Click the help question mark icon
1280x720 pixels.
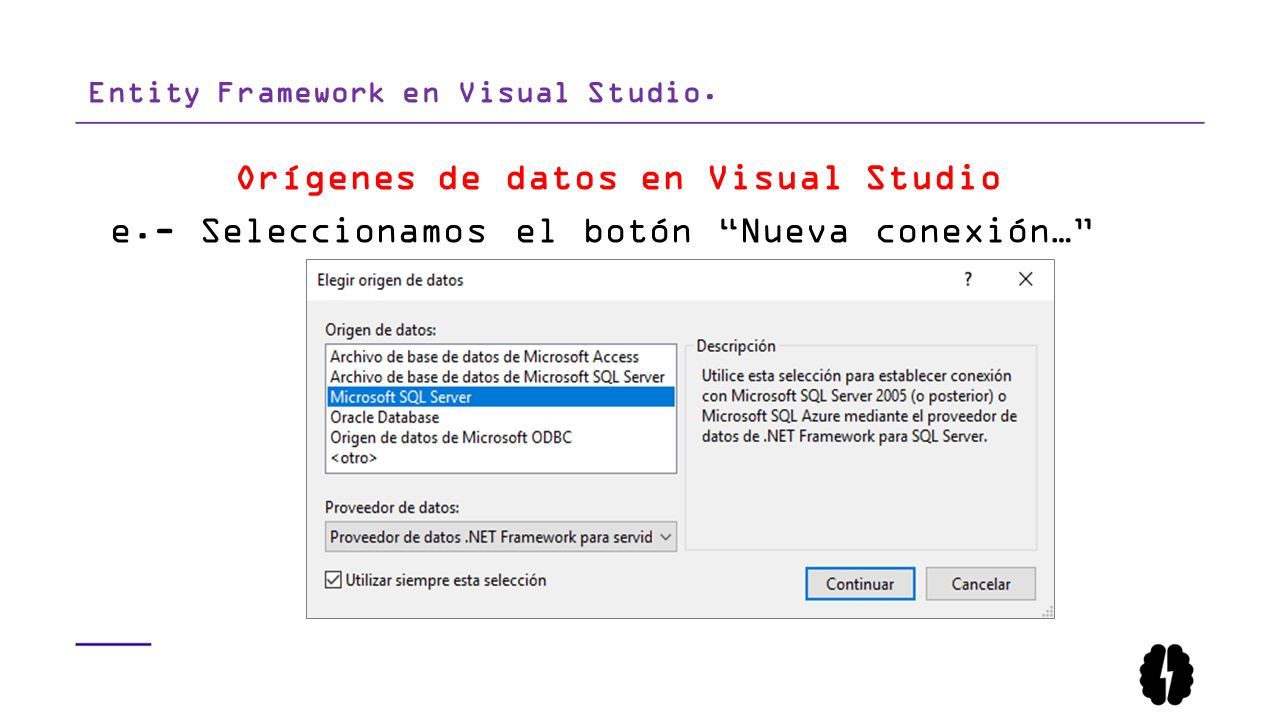968,280
